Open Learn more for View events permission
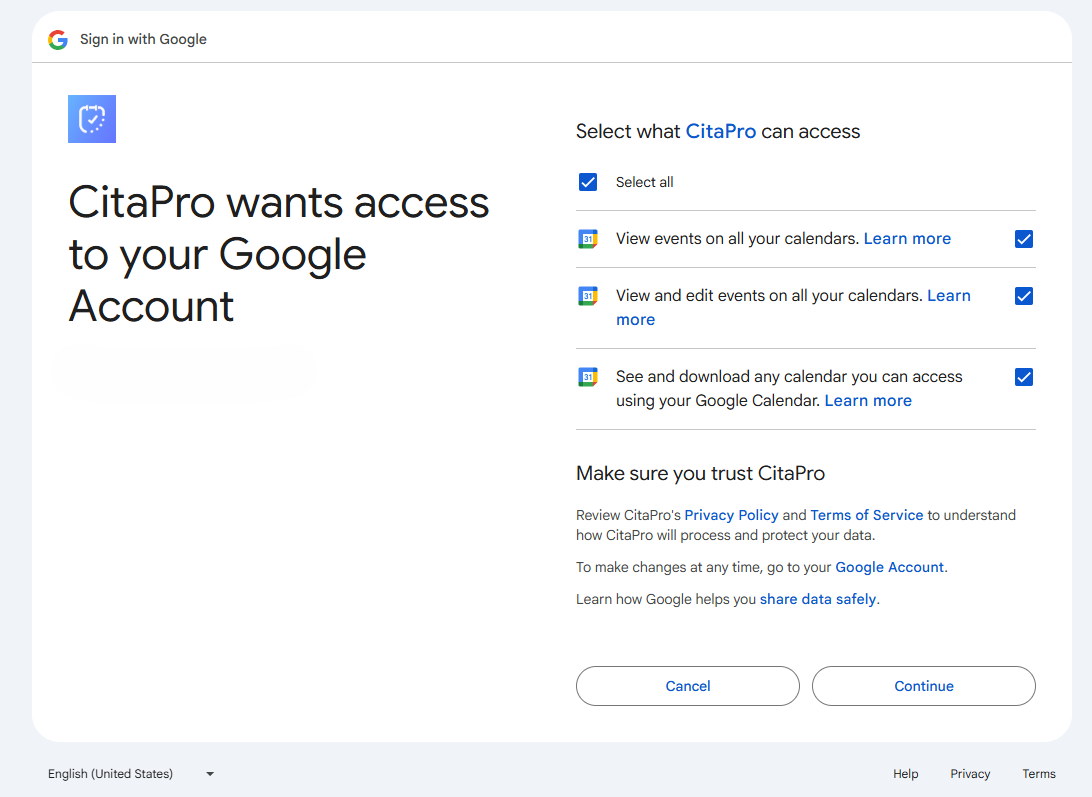 click(x=907, y=239)
